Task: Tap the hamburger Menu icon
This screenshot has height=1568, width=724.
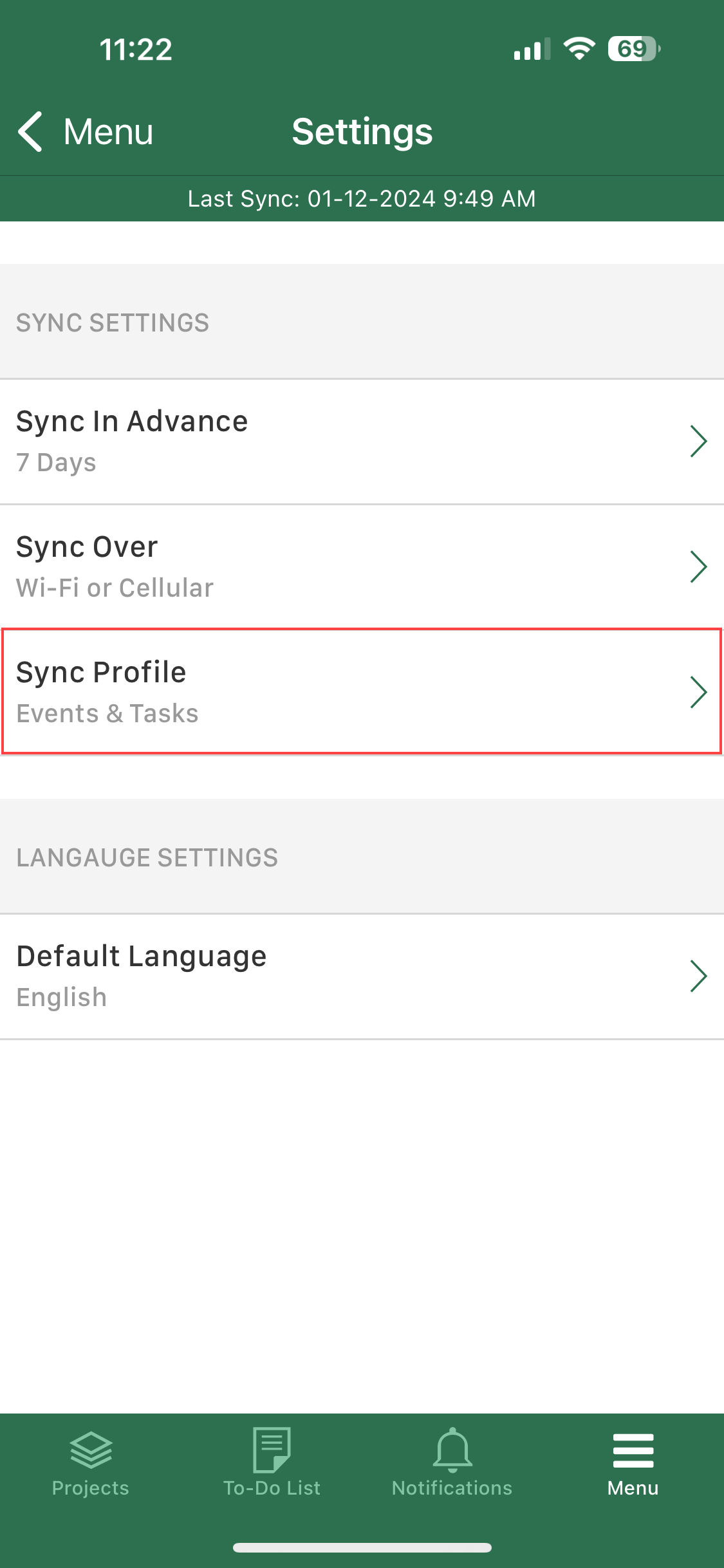Action: 633,1451
